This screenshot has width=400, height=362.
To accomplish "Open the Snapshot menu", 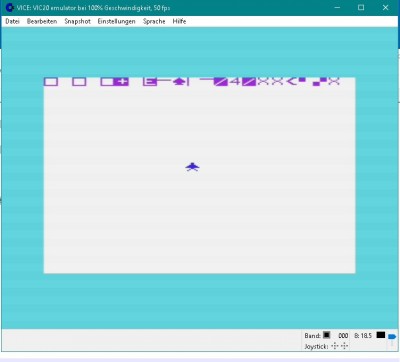I will point(77,21).
